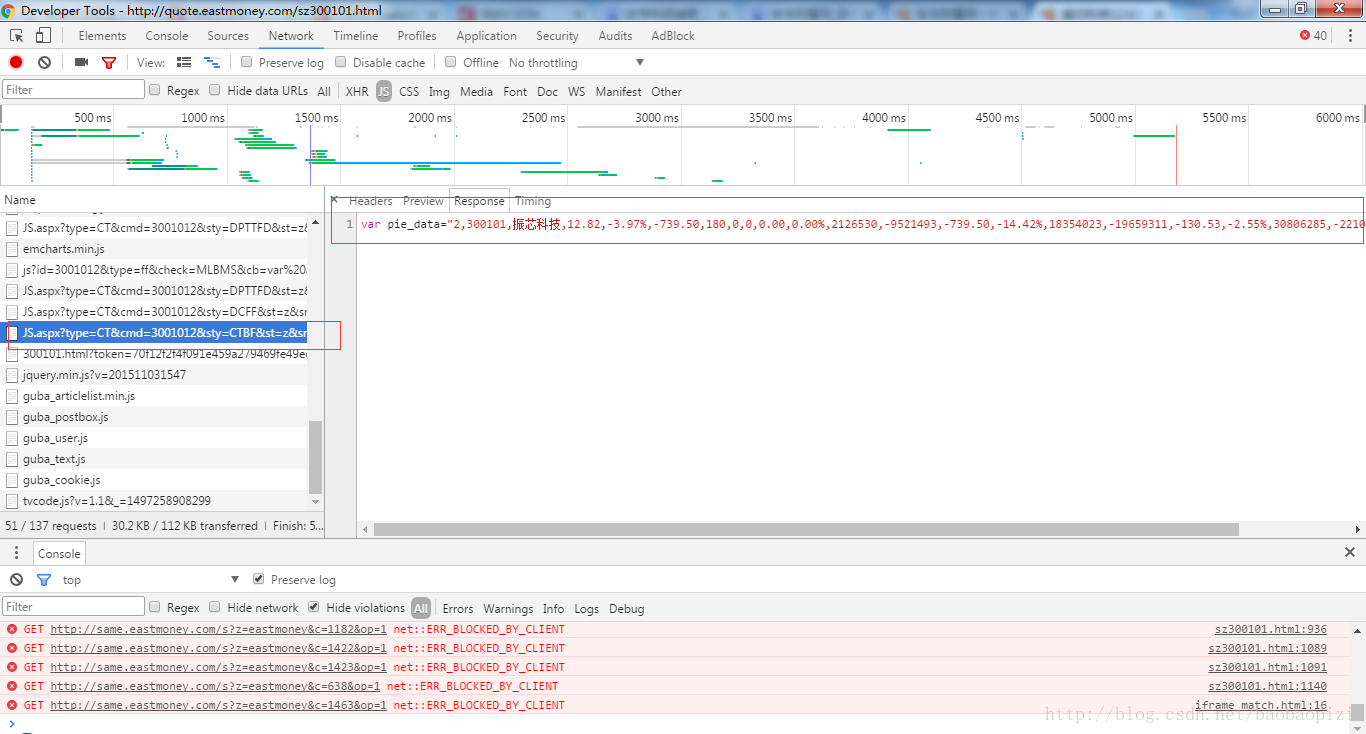Image resolution: width=1366 pixels, height=734 pixels.
Task: Open the AdBlock panel tab
Action: pos(673,35)
